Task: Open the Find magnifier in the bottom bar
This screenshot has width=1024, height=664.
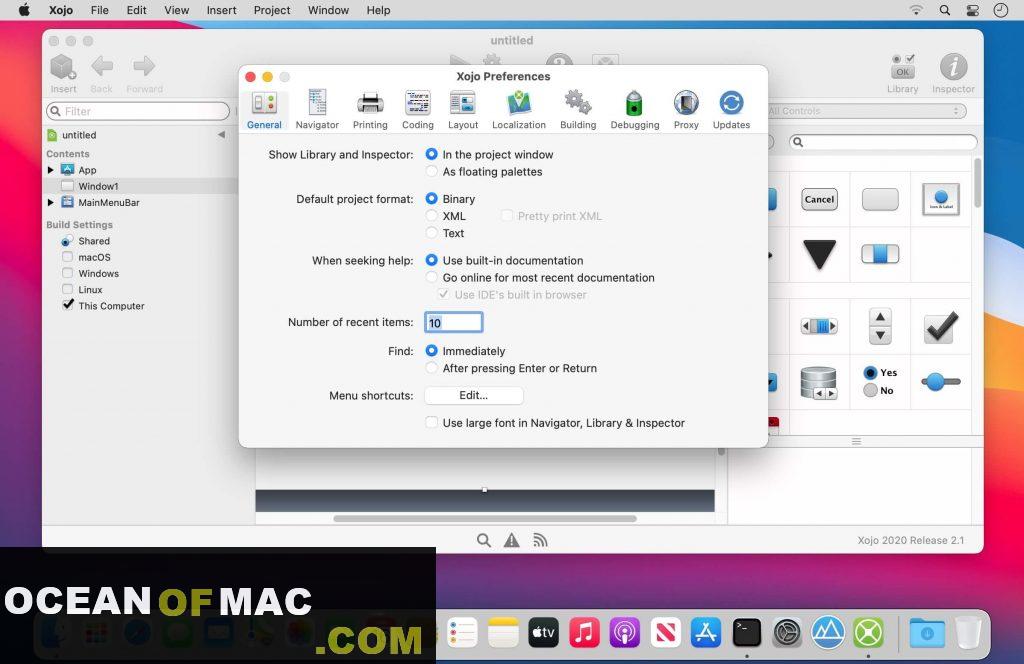Action: pos(484,540)
